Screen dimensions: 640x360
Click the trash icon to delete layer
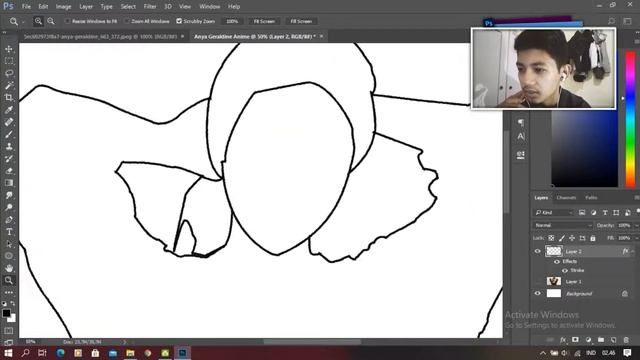click(x=626, y=340)
